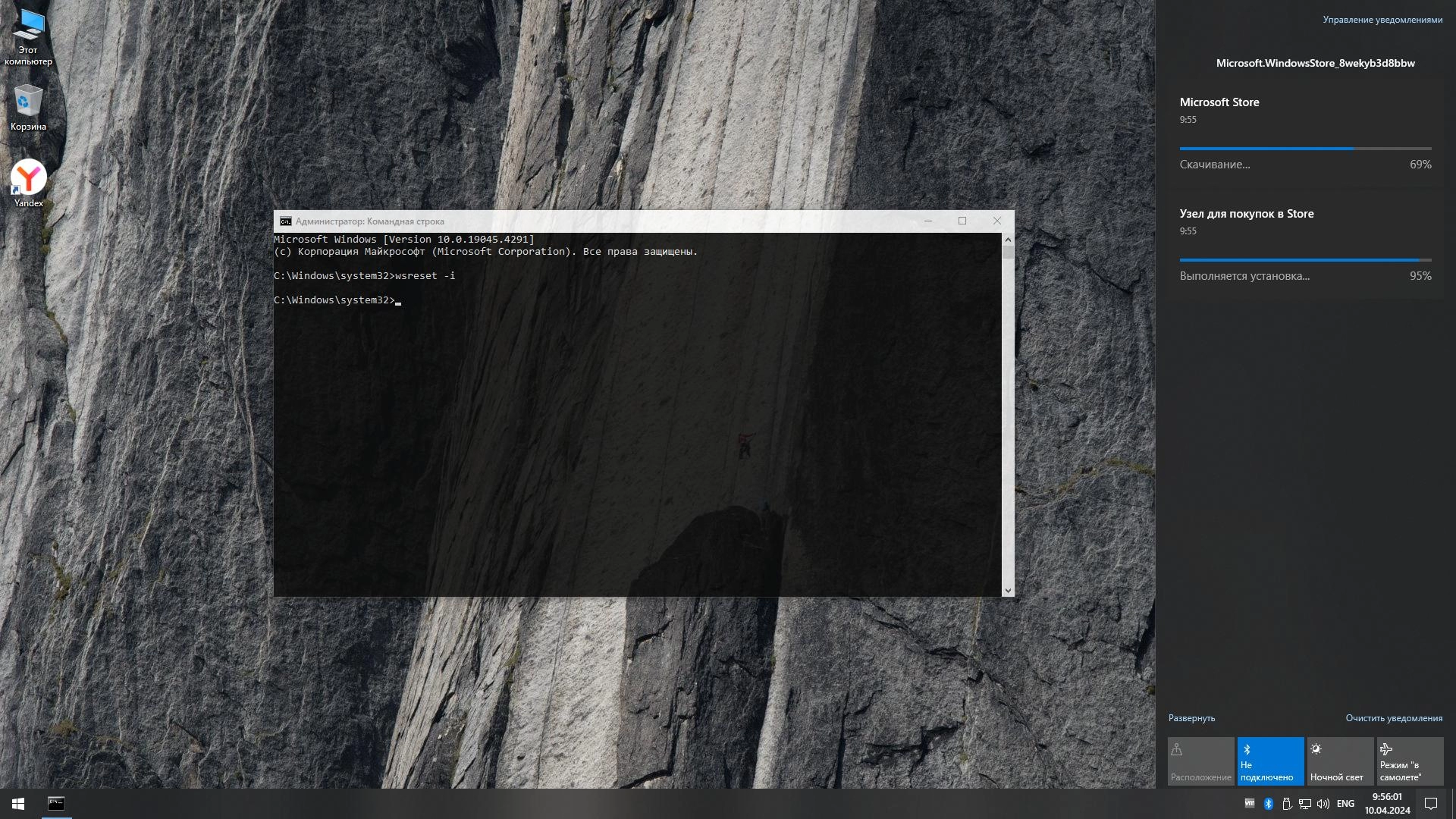
Task: Toggle the Расположение location tile
Action: coord(1200,761)
